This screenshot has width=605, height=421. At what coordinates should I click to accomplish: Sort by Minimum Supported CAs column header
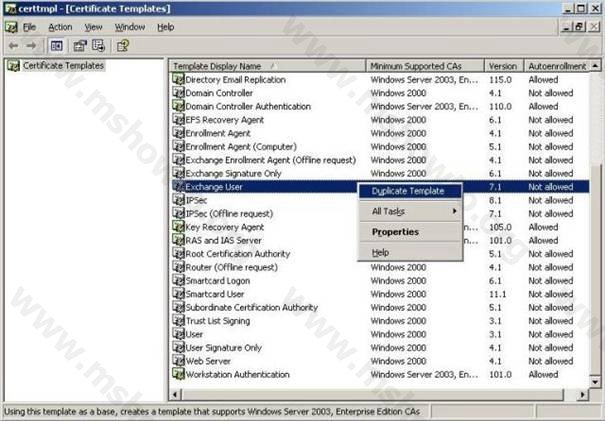pos(425,66)
